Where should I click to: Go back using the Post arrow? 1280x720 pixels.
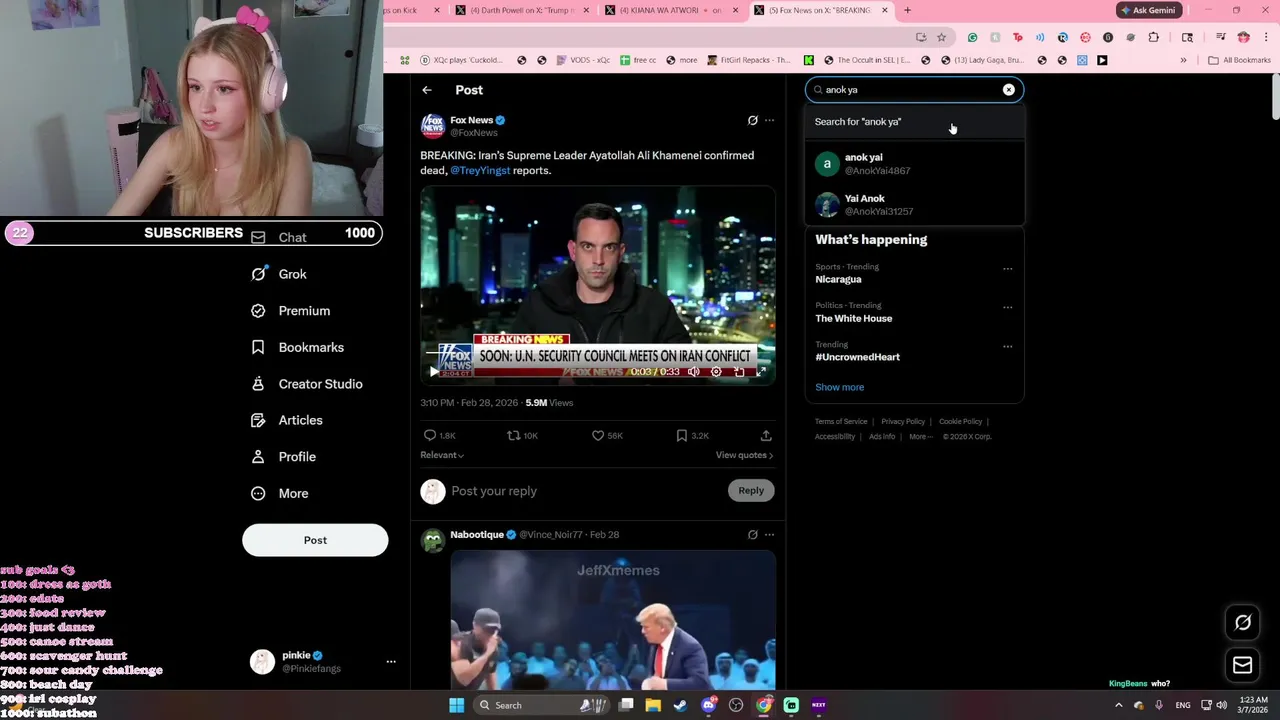[427, 90]
